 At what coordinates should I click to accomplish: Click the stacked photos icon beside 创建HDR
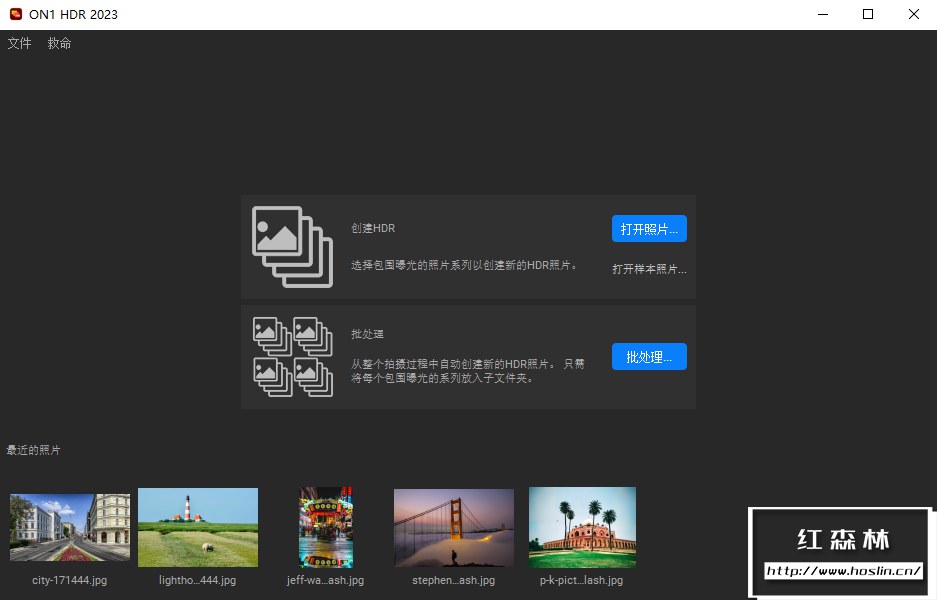(x=291, y=247)
